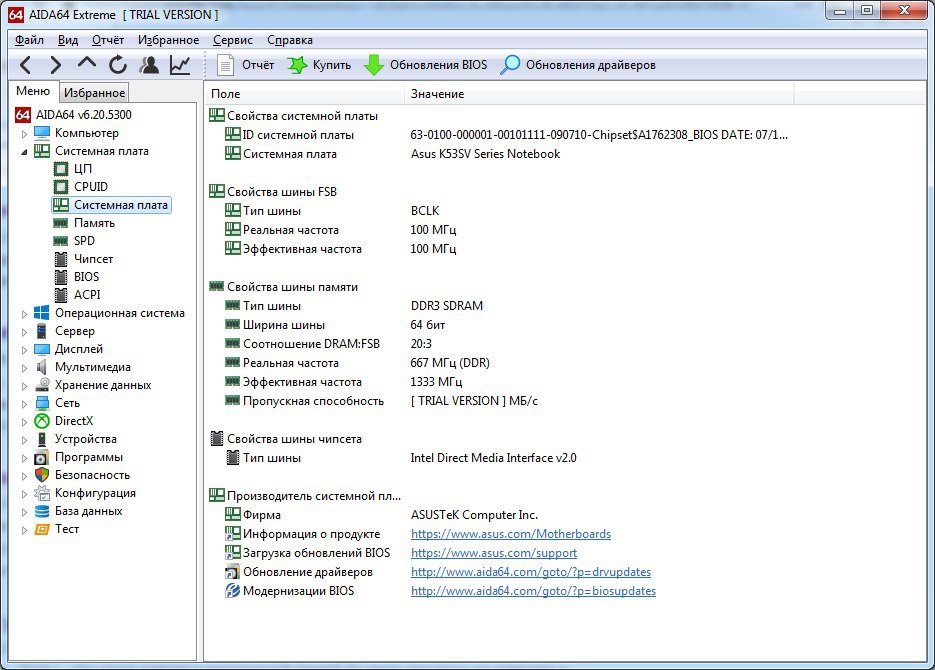935x670 pixels.
Task: Open the graph chart toolbar icon
Action: [179, 64]
